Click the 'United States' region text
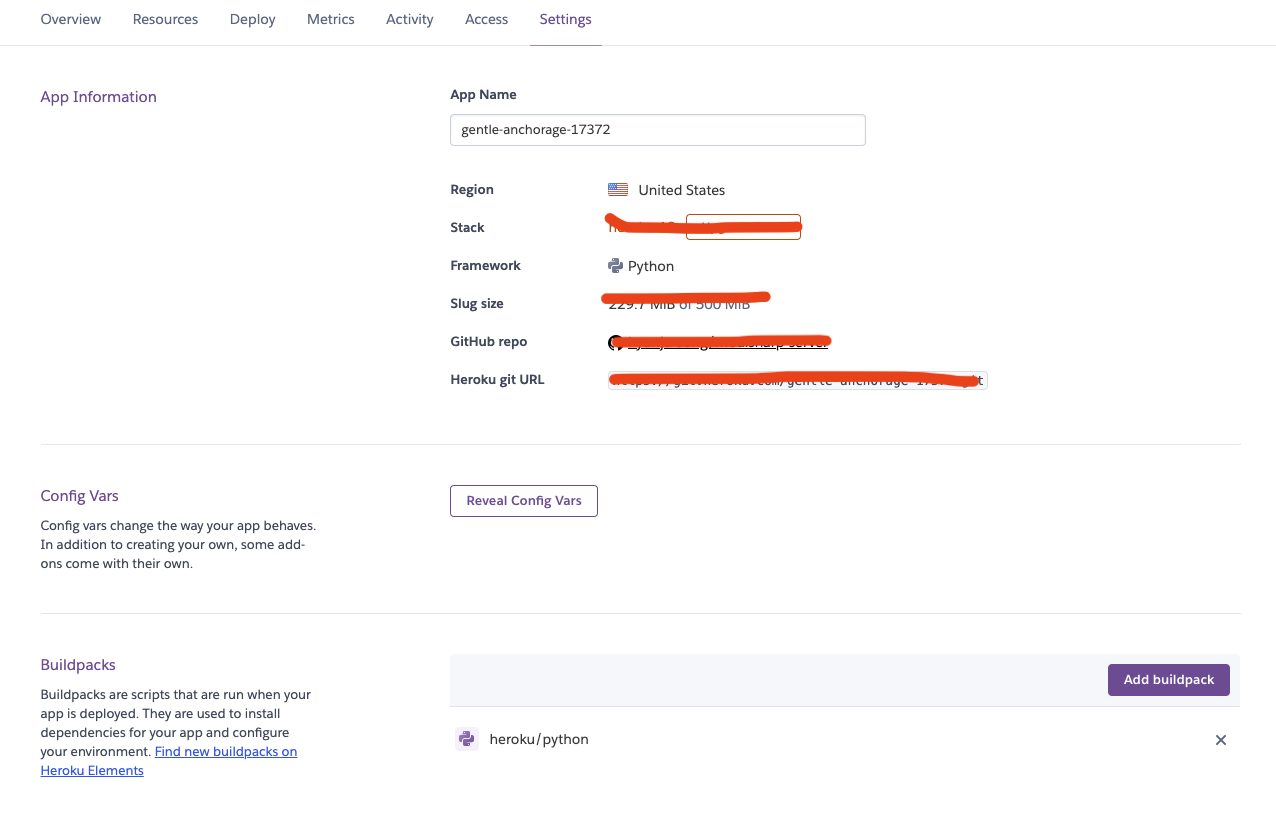1276x817 pixels. [x=681, y=190]
